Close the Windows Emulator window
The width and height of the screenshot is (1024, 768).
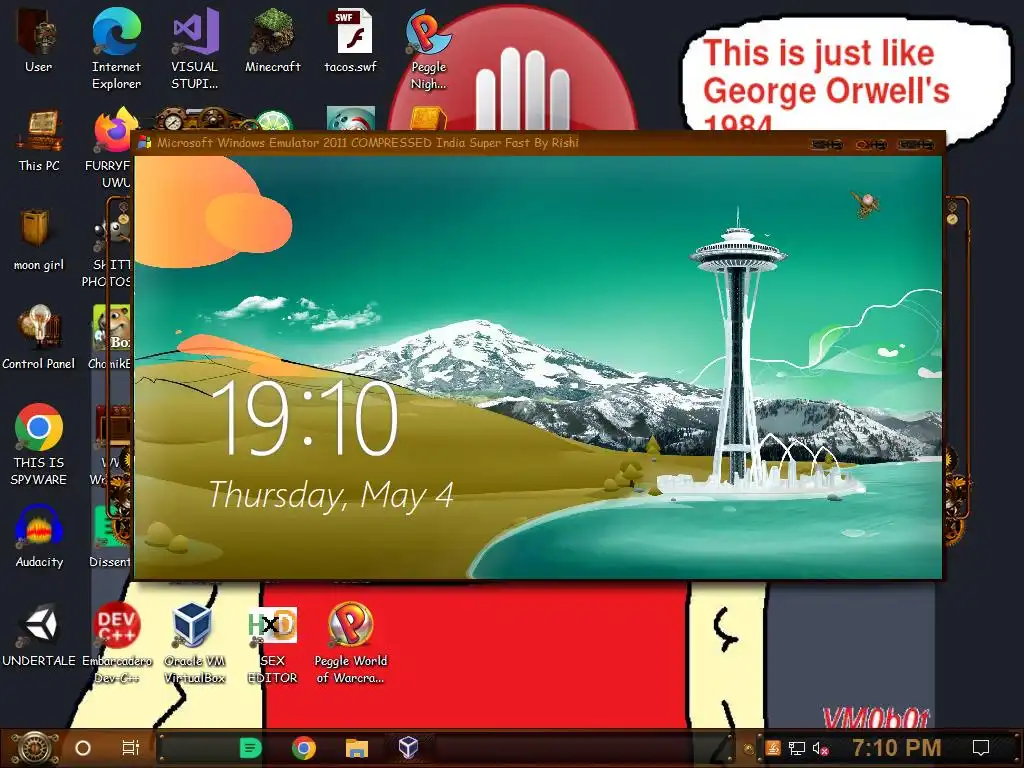point(916,144)
